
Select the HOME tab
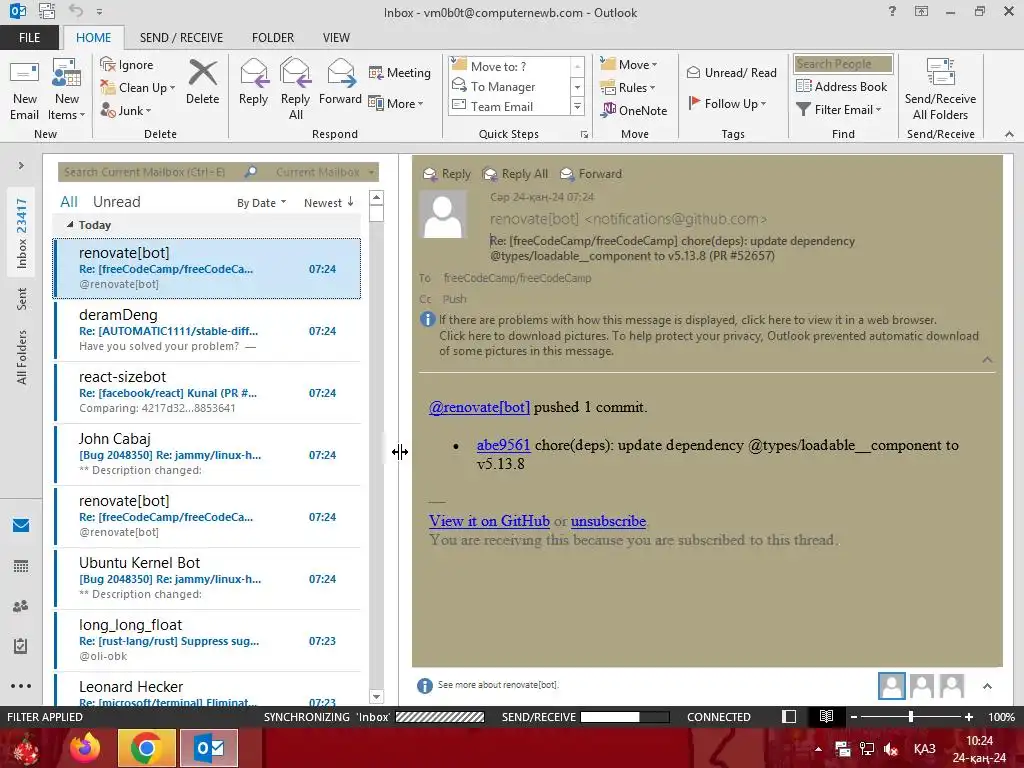click(93, 38)
